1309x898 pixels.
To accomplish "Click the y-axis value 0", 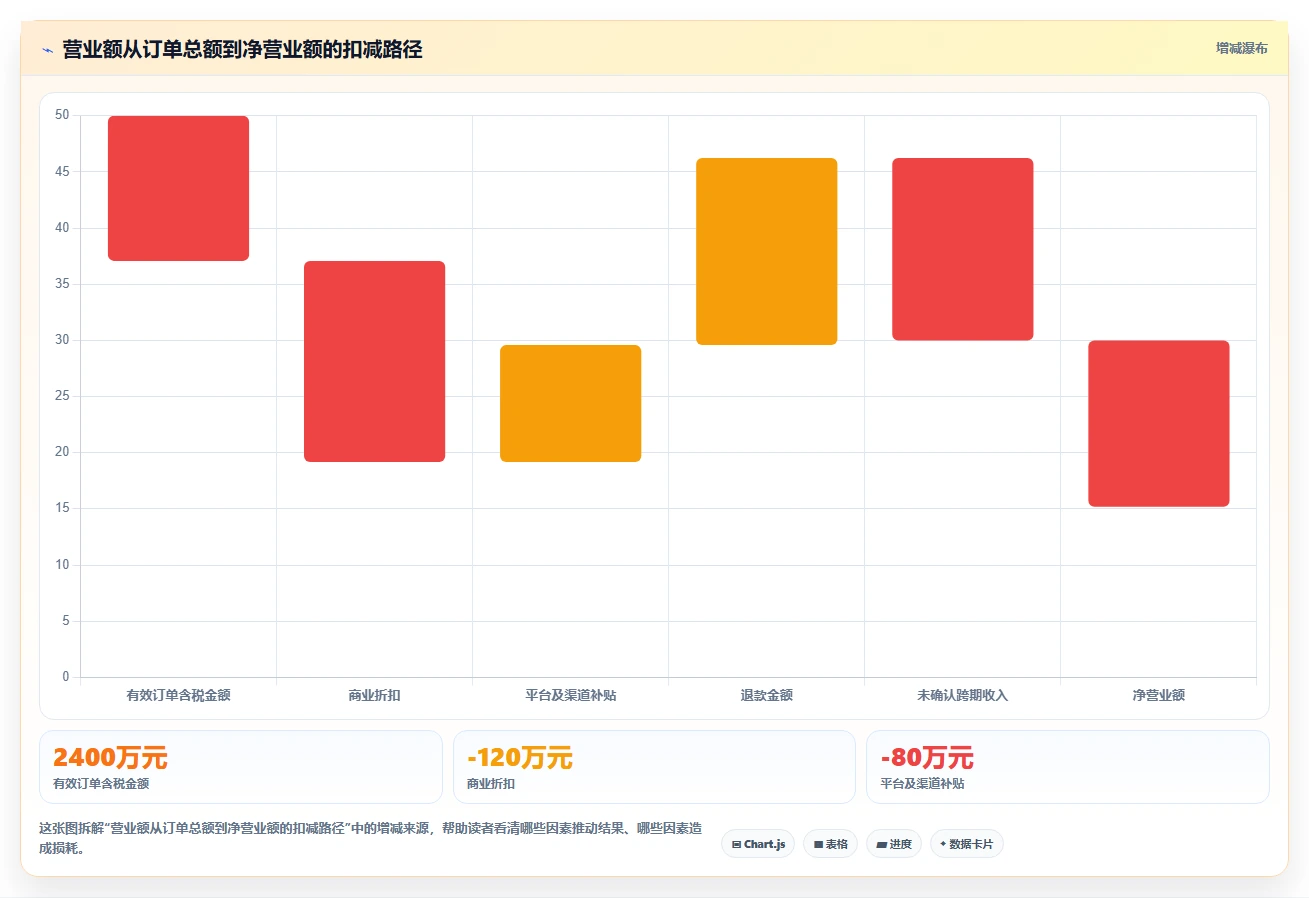I will [66, 677].
